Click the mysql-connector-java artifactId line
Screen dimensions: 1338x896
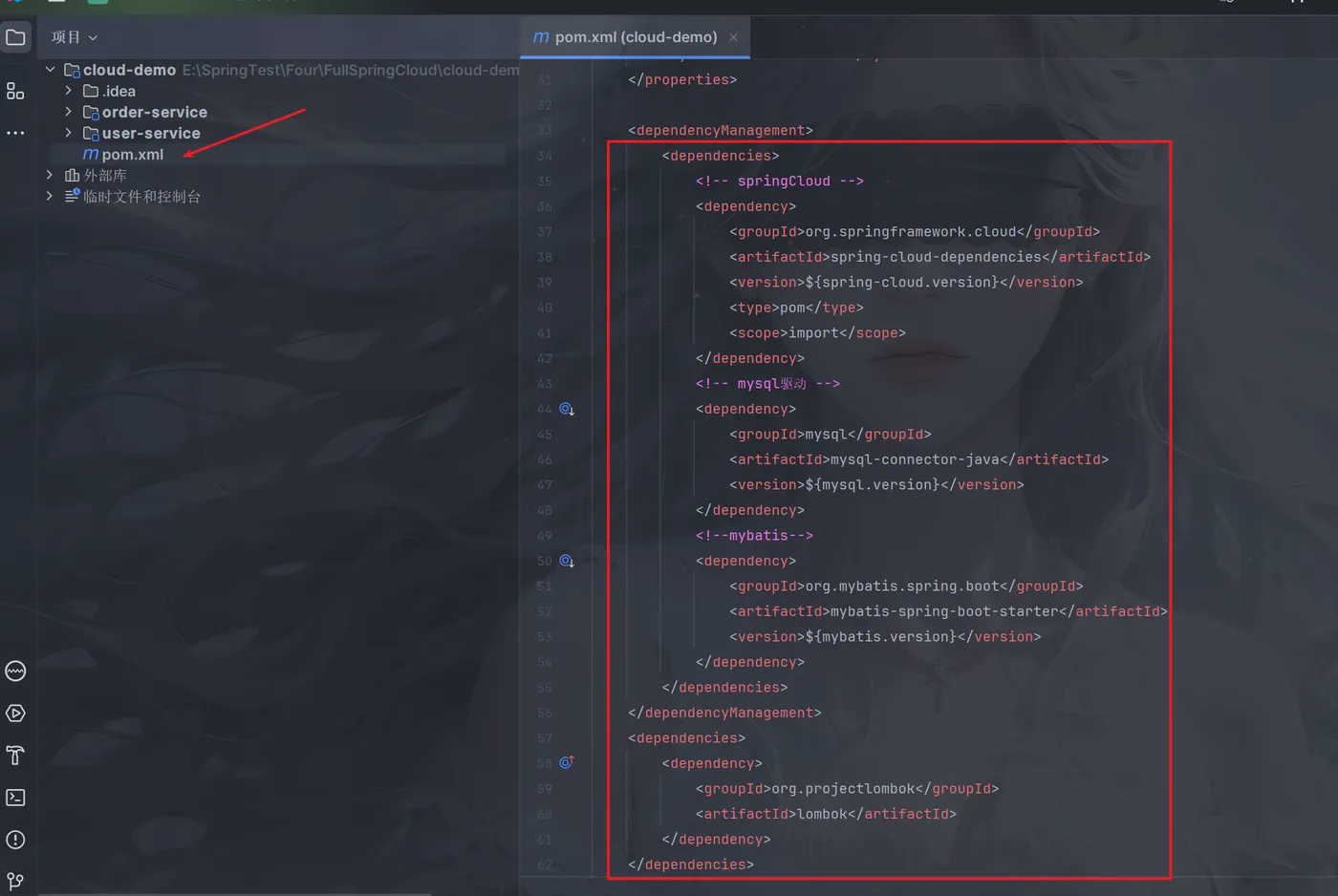coord(918,459)
